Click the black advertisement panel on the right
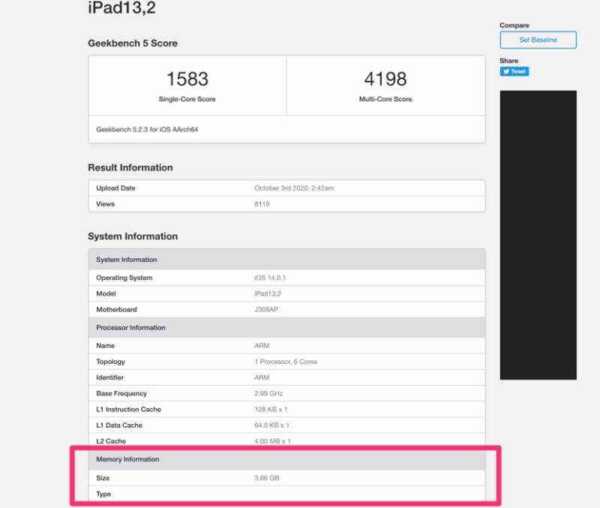This screenshot has width=600, height=508. [x=538, y=235]
